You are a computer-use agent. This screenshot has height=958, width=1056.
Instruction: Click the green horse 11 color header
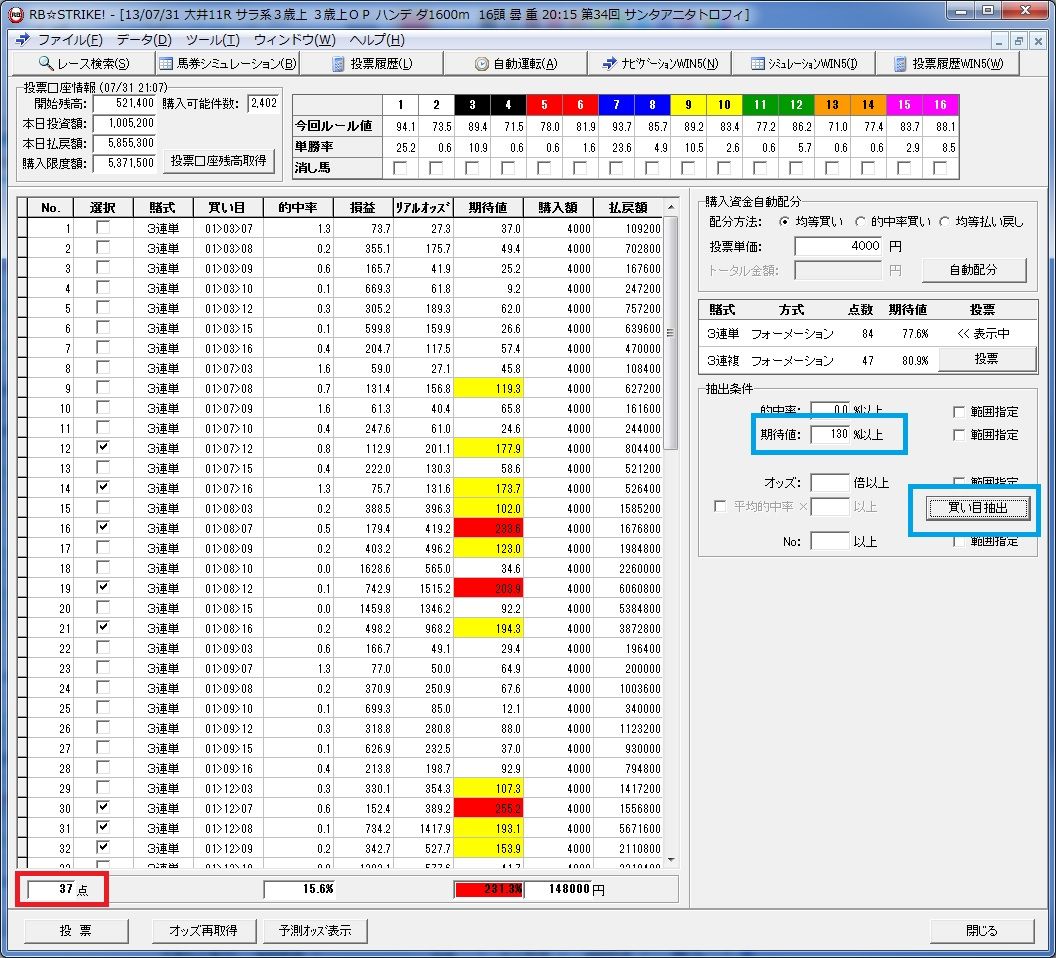pos(760,104)
